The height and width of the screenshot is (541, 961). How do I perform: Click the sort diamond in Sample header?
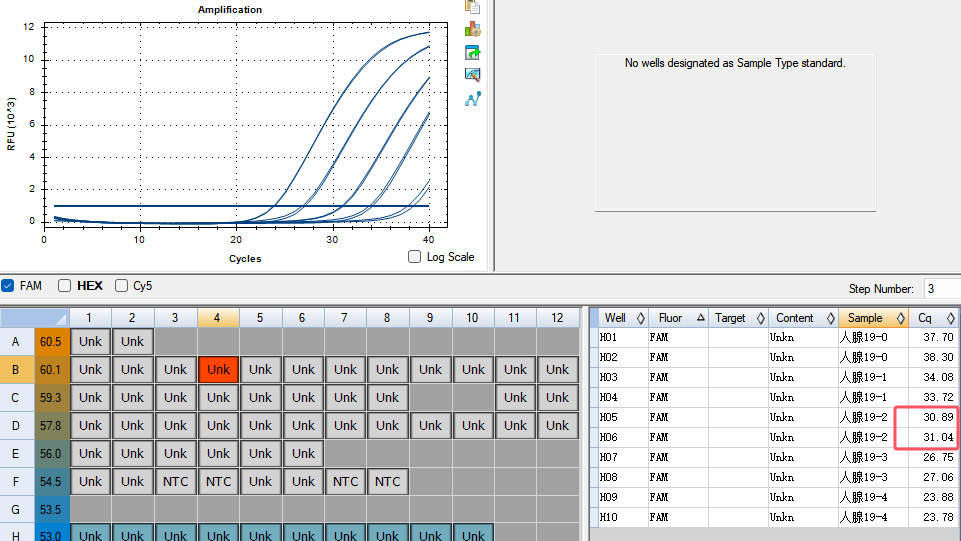coord(900,318)
